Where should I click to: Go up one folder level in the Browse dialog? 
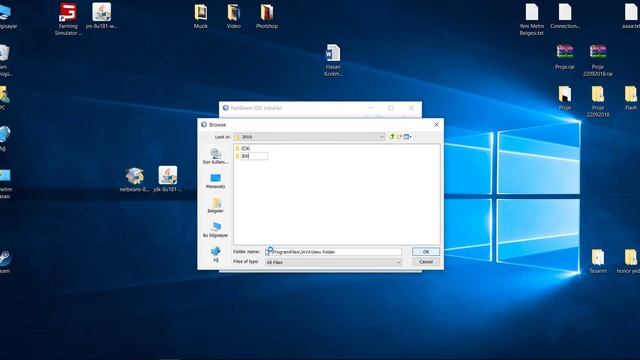coord(392,137)
